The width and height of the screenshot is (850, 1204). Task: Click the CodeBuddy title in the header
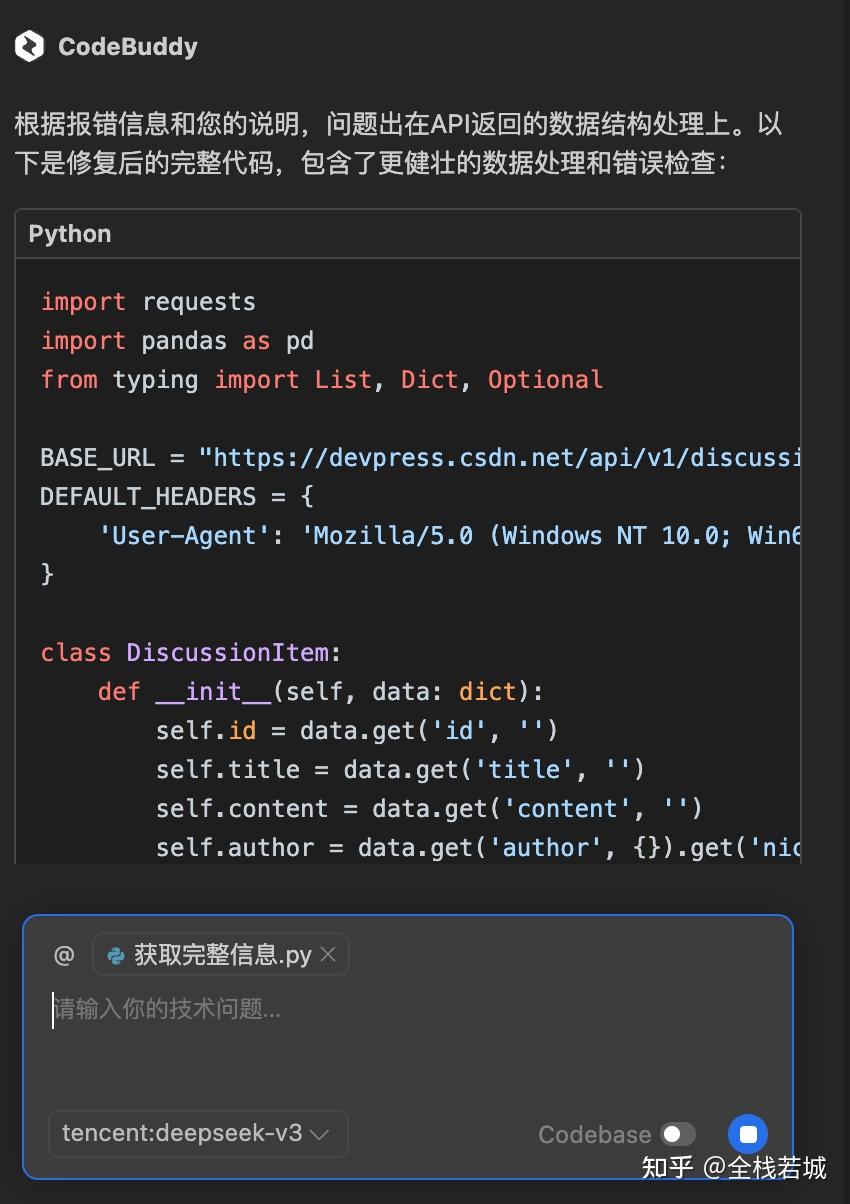coord(128,46)
